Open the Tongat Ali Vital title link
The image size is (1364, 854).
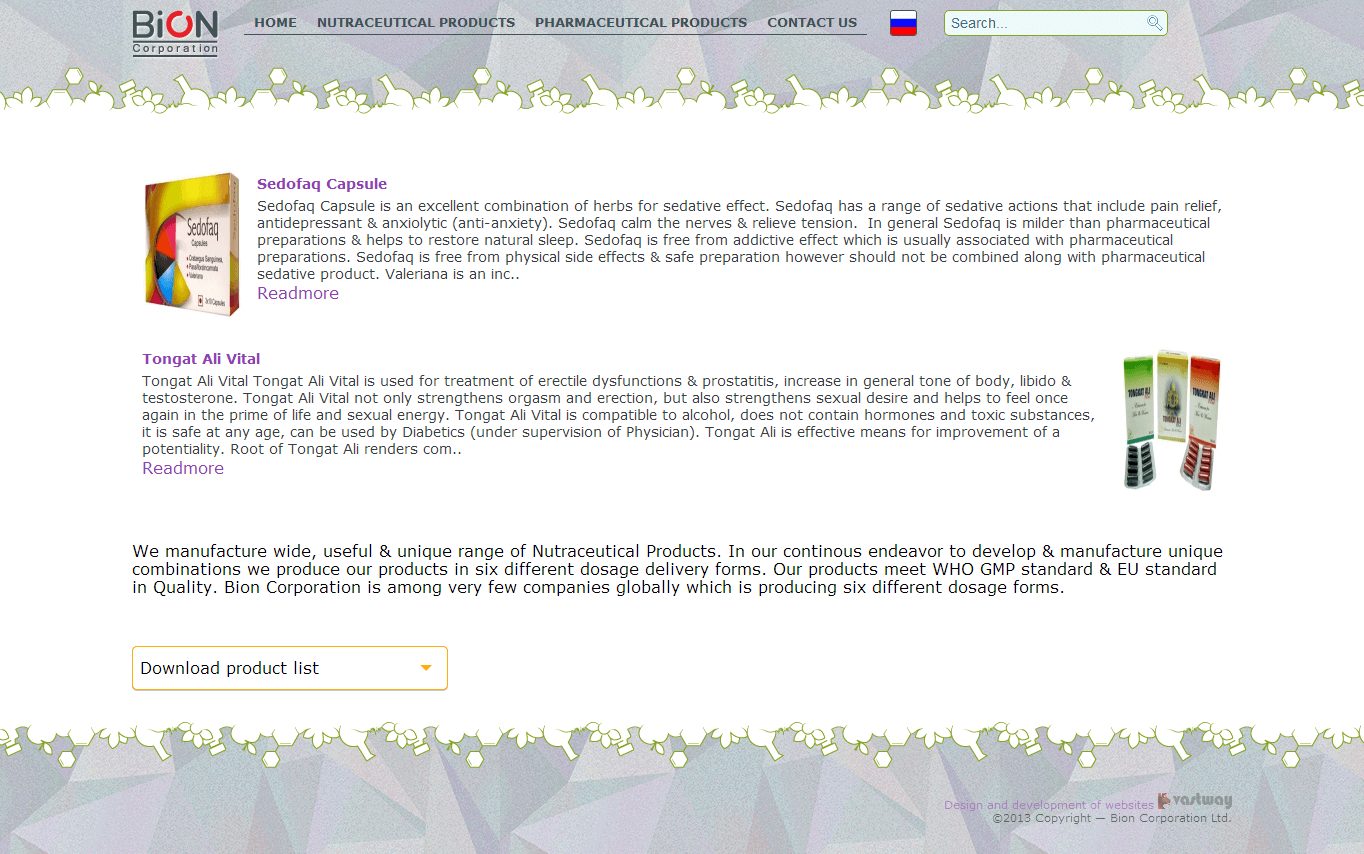(x=201, y=359)
